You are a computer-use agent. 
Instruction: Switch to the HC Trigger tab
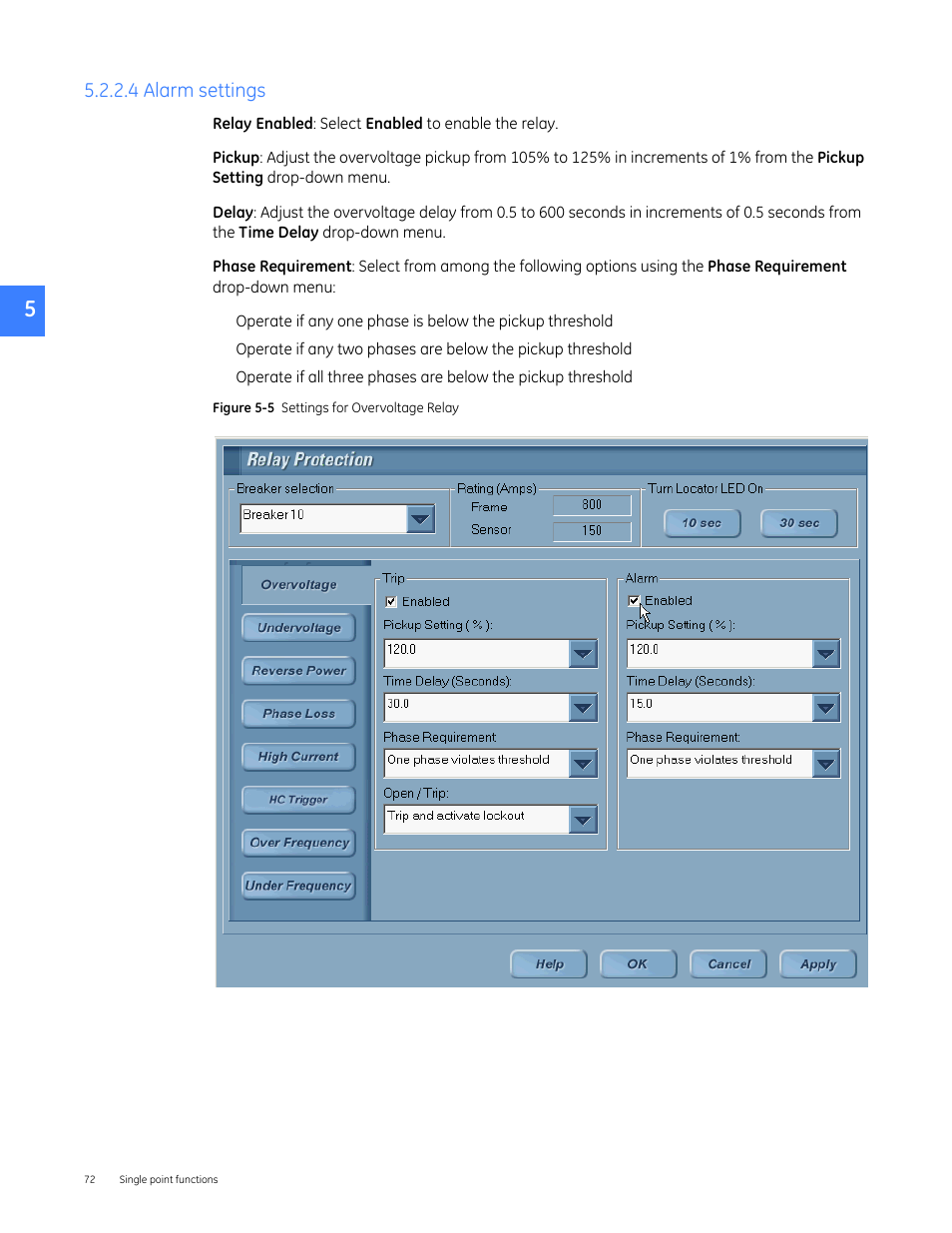tap(299, 800)
